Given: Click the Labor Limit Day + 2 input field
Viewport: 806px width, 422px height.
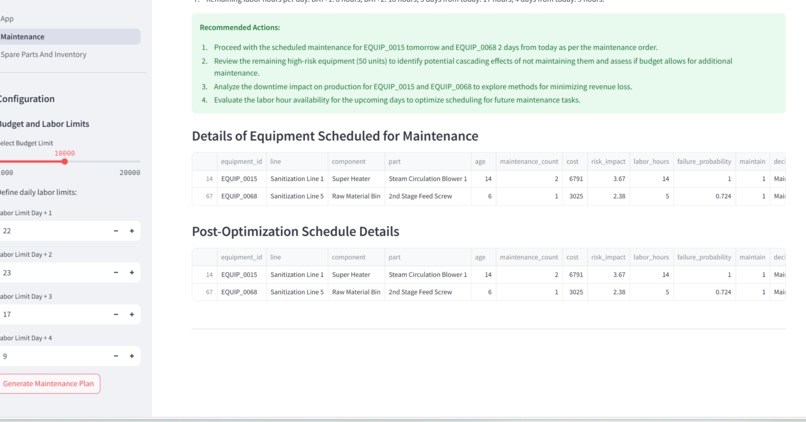Looking at the screenshot, I should coord(53,272).
